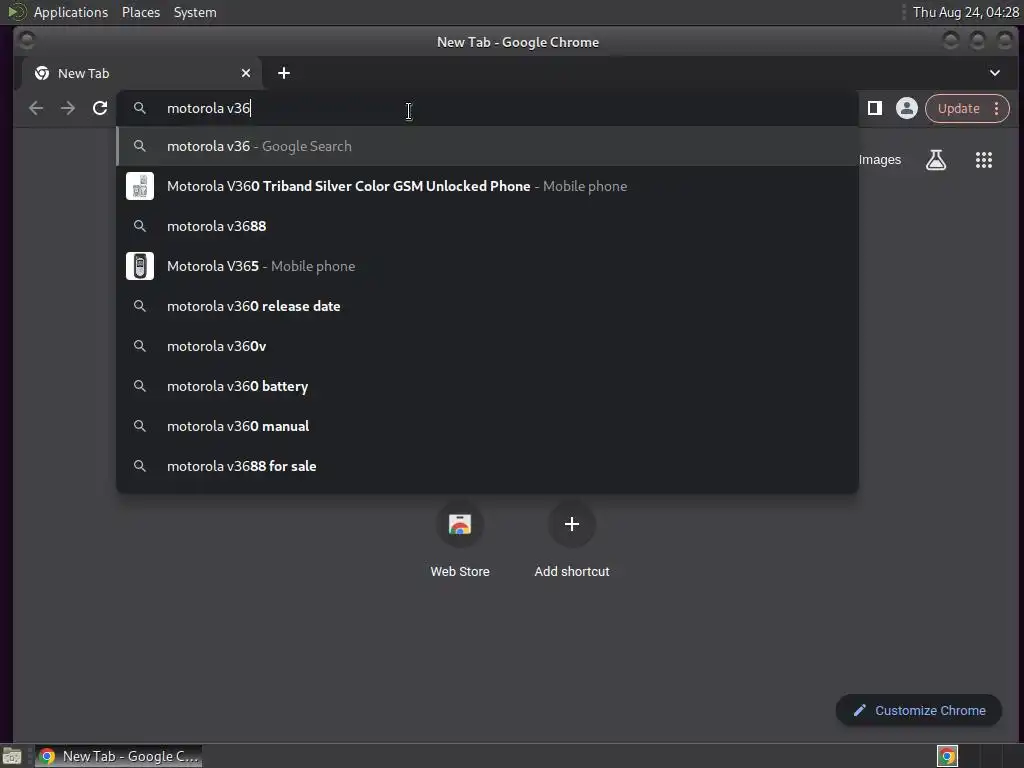The height and width of the screenshot is (768, 1024).
Task: Open the Places menu
Action: [141, 12]
